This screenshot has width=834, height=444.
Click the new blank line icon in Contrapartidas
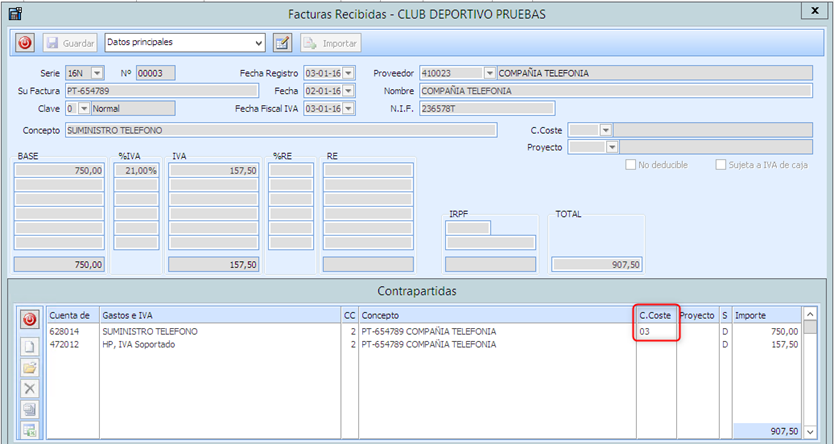[x=30, y=346]
